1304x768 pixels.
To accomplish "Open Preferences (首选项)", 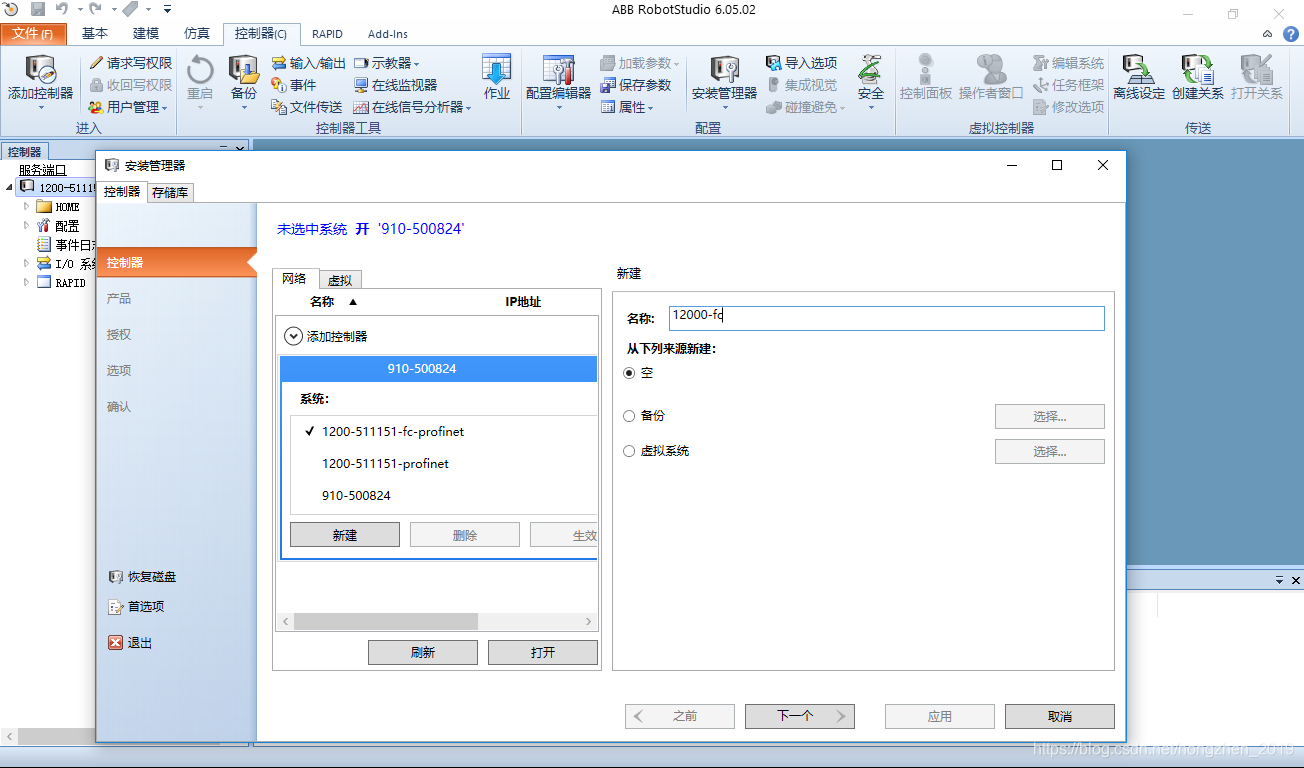I will (136, 606).
